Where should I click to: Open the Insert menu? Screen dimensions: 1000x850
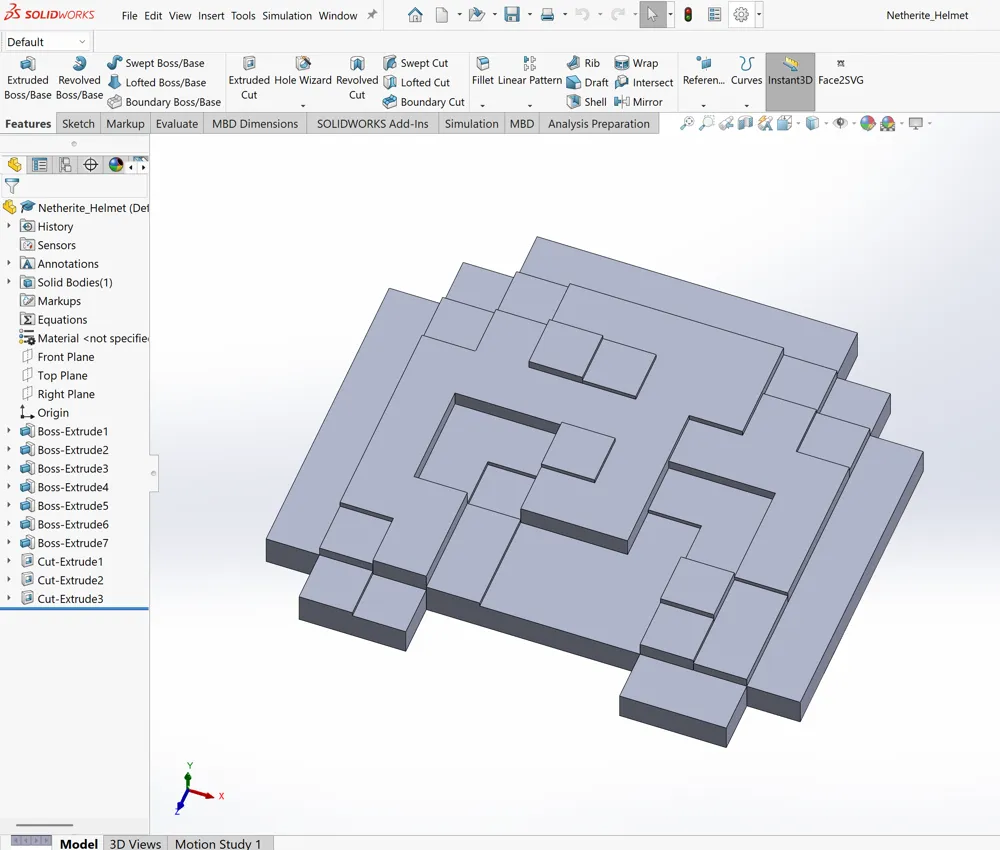click(x=211, y=16)
